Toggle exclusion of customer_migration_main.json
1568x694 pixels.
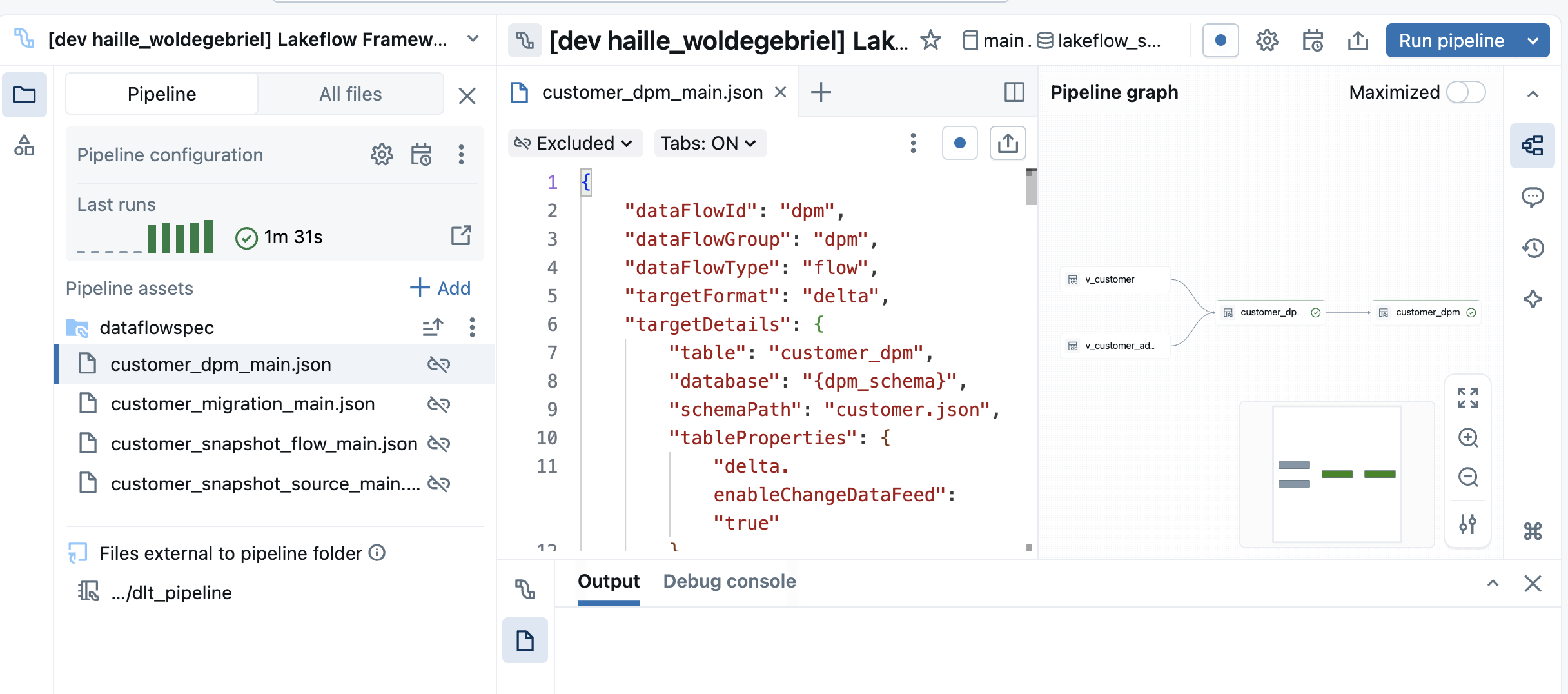439,404
